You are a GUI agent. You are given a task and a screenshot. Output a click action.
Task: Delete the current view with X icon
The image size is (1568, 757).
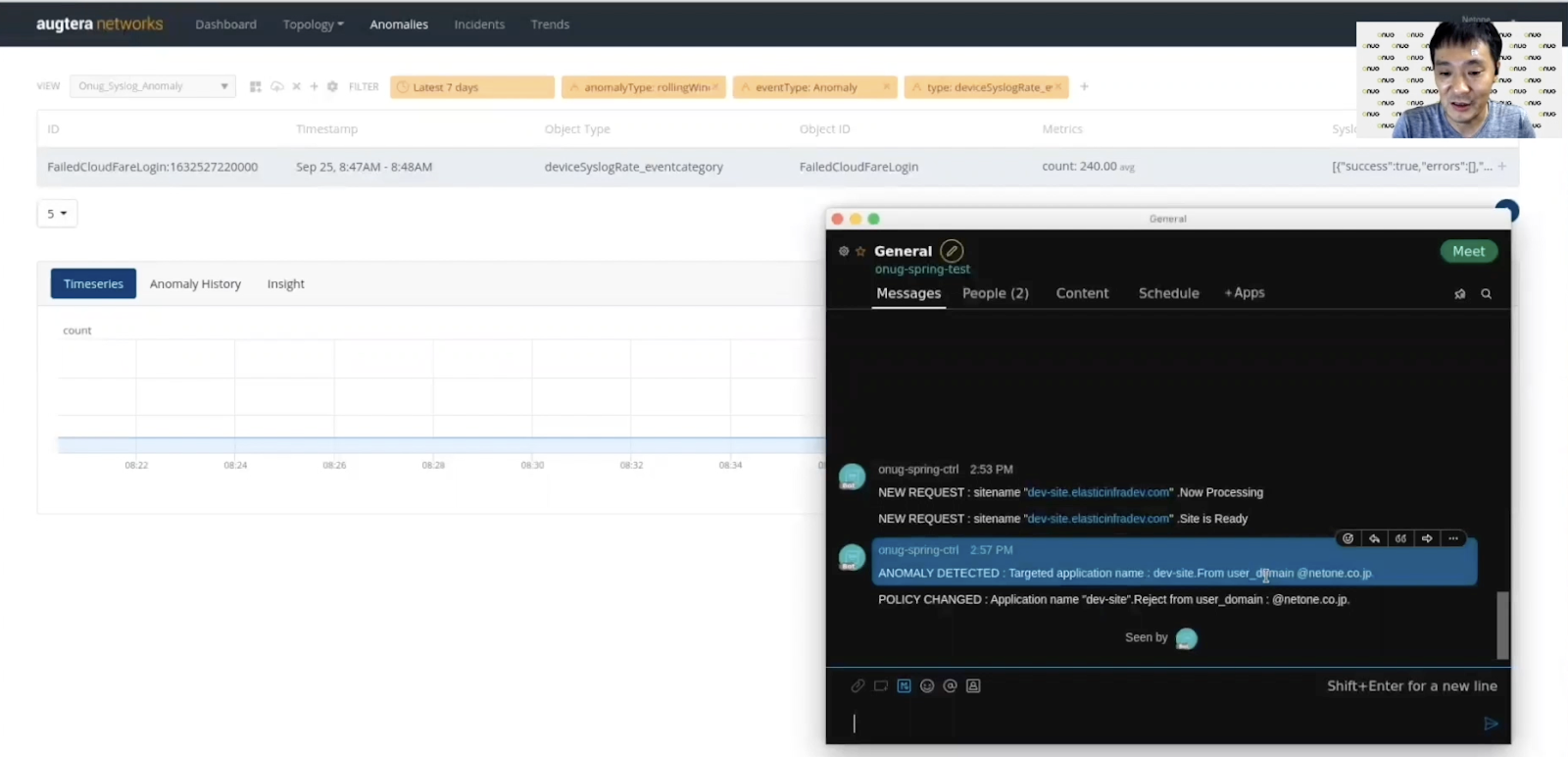[296, 86]
